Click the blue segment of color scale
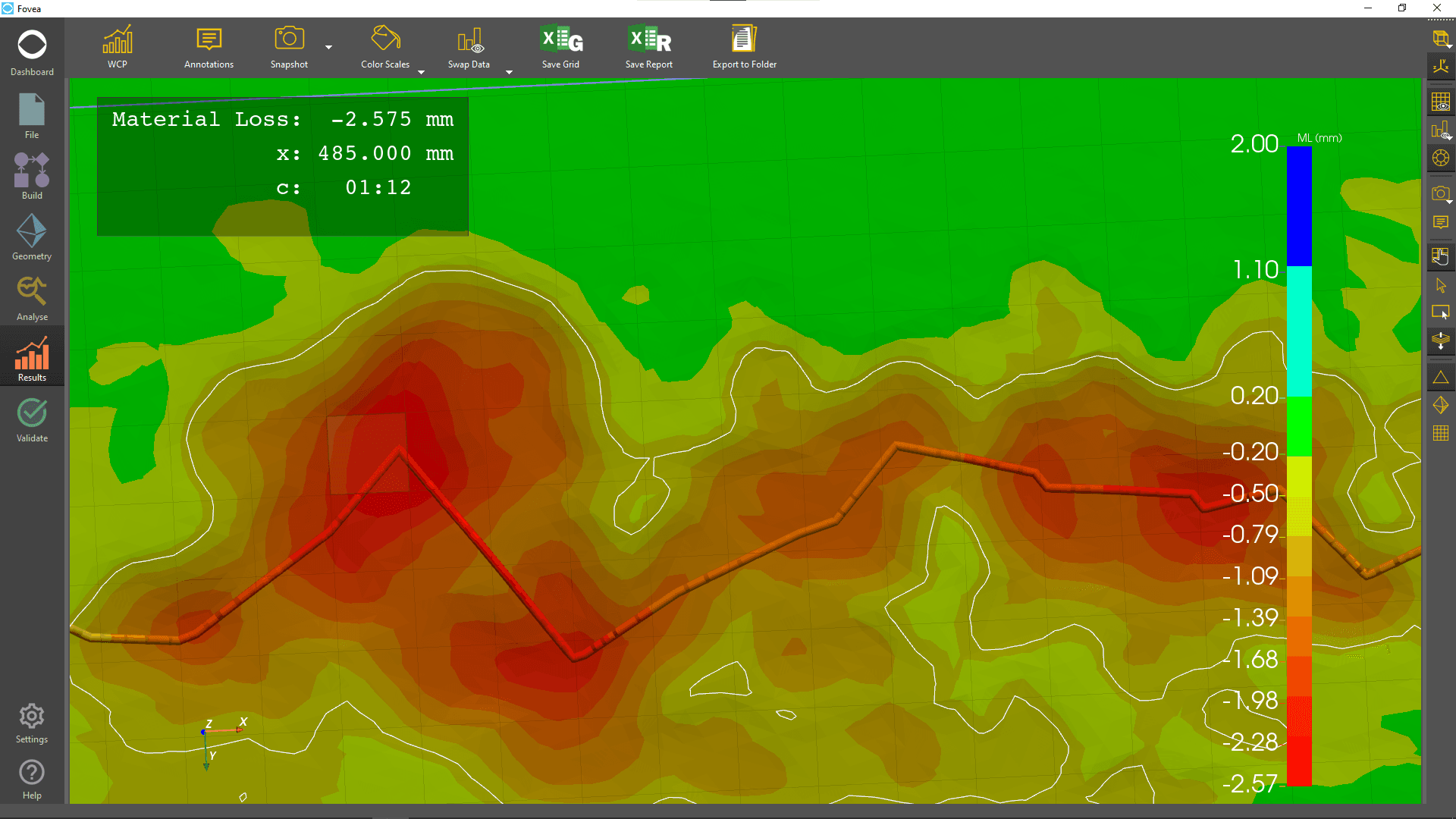This screenshot has width=1456, height=819. (x=1299, y=206)
